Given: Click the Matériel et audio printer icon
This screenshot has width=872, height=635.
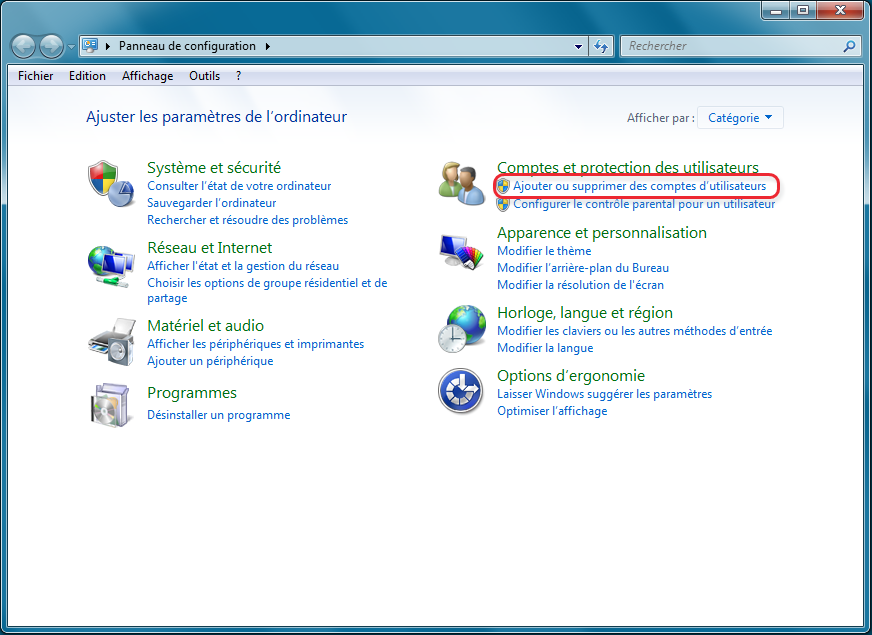Looking at the screenshot, I should pyautogui.click(x=112, y=342).
